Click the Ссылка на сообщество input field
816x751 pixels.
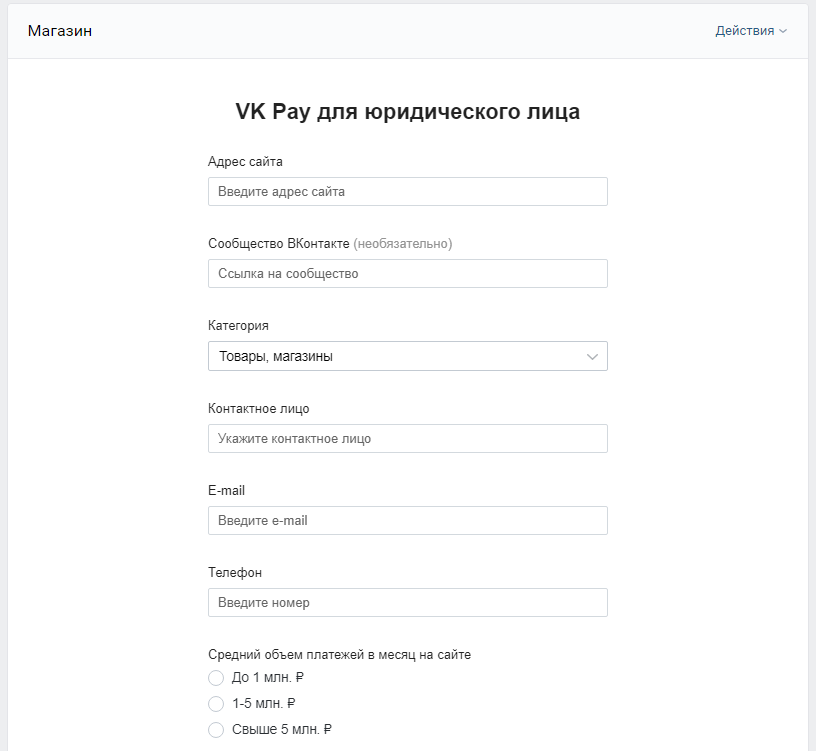tap(407, 273)
